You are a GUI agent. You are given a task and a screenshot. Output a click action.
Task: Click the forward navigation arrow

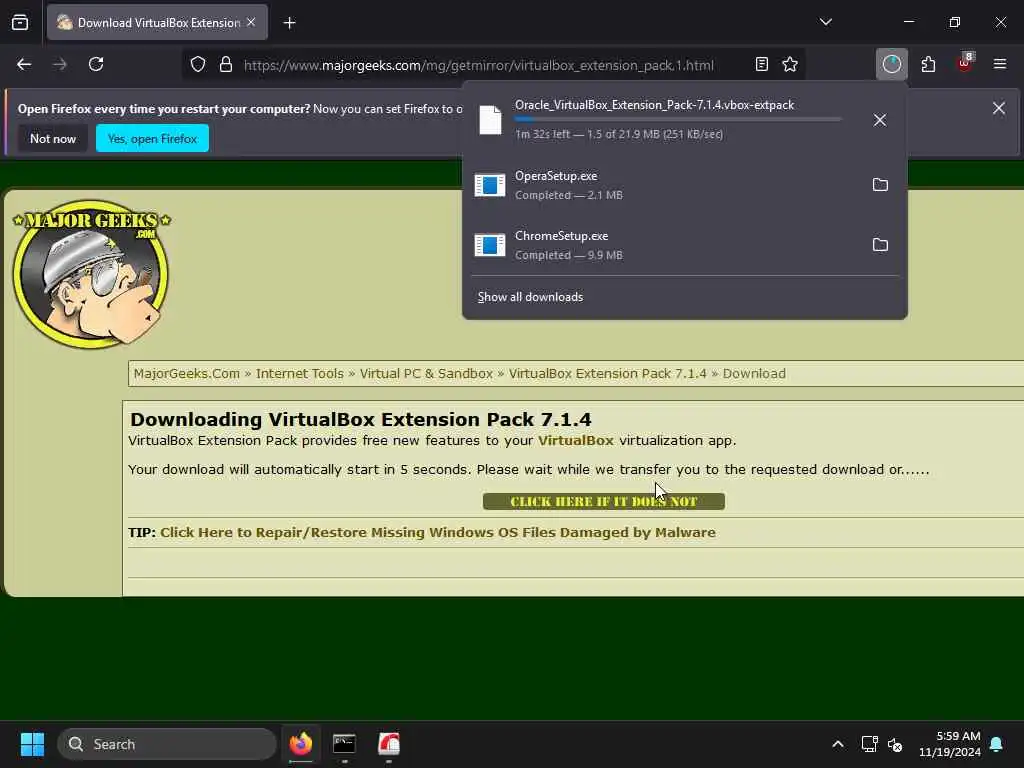[x=60, y=65]
